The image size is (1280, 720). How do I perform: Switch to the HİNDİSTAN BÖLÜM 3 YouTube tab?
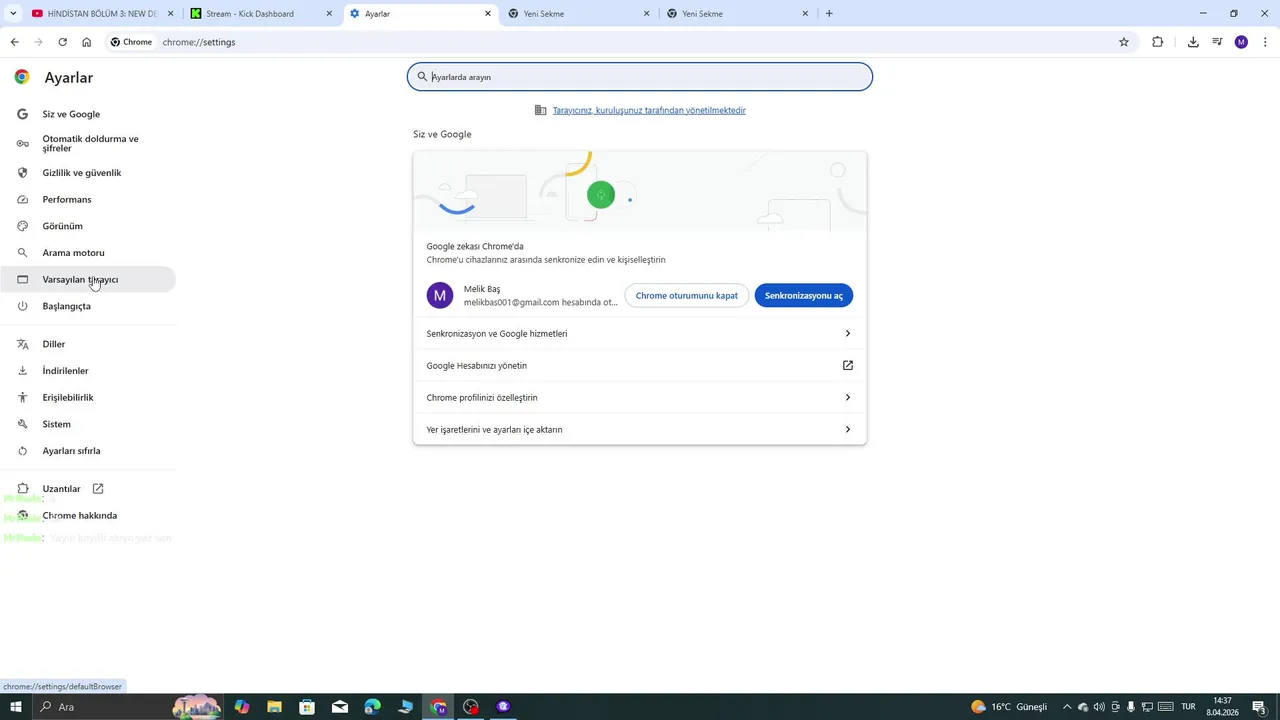[x=100, y=14]
